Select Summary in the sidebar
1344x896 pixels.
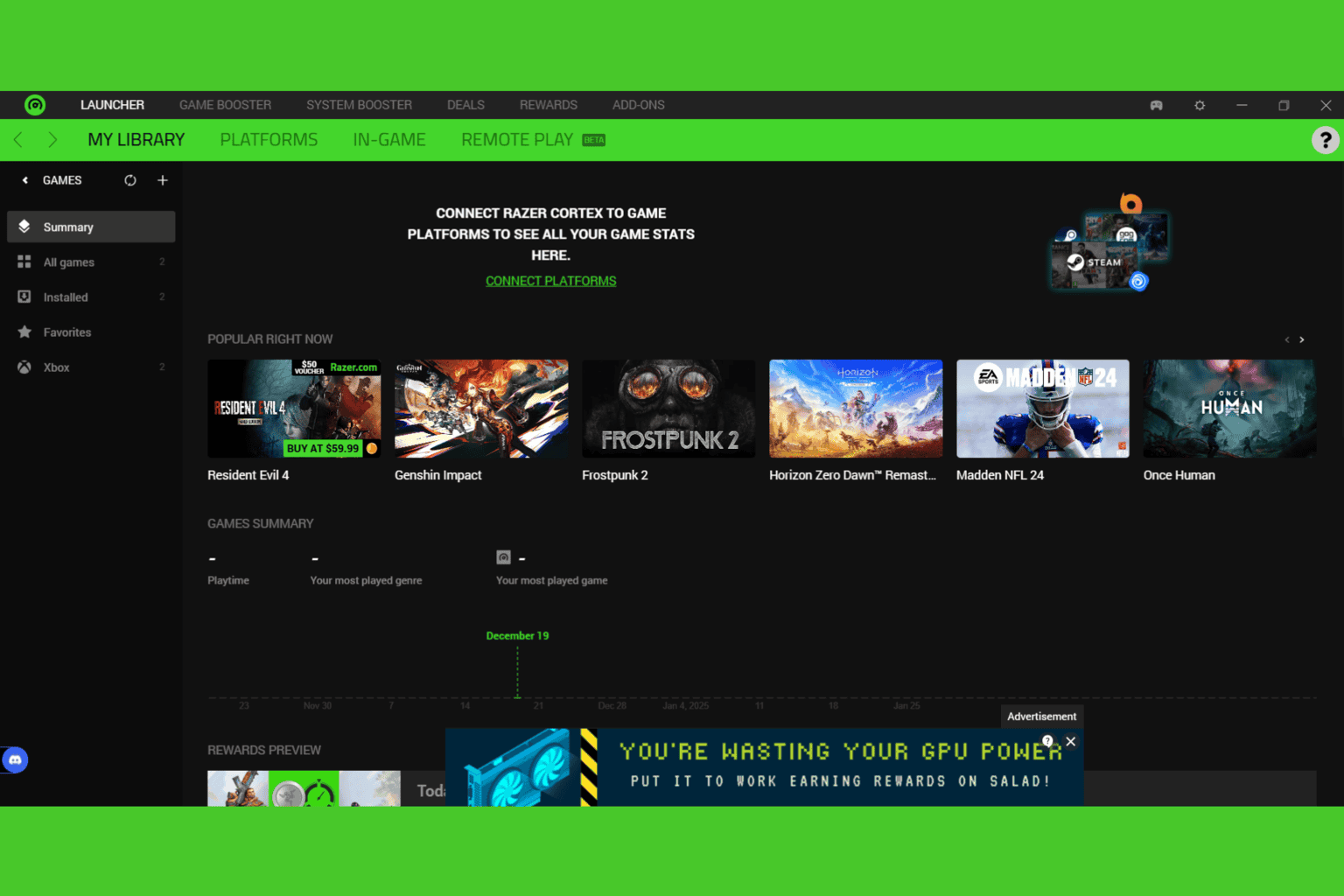pos(91,227)
